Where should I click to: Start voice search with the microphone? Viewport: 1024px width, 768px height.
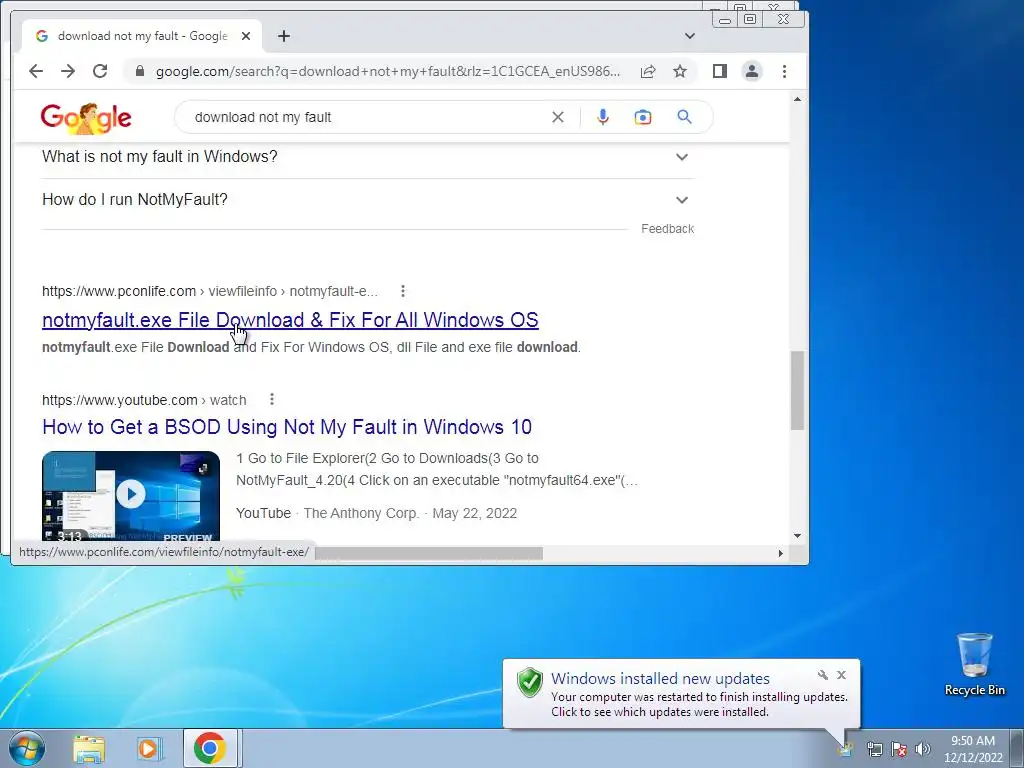pos(603,118)
